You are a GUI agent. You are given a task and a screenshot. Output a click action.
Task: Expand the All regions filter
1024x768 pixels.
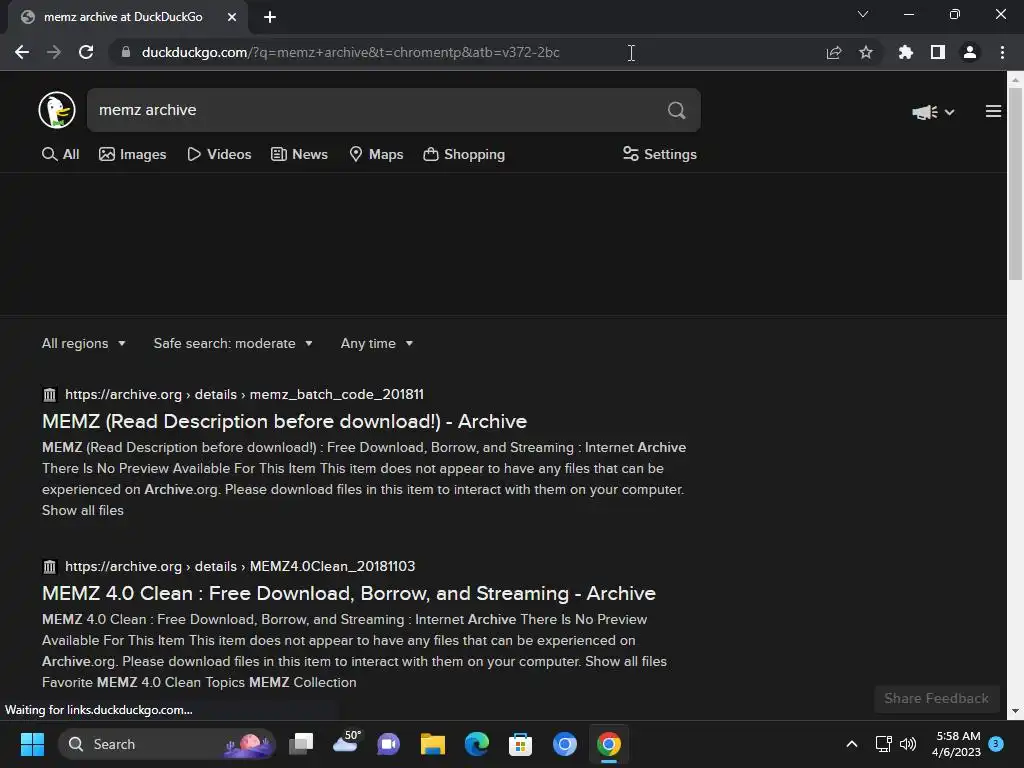tap(84, 344)
